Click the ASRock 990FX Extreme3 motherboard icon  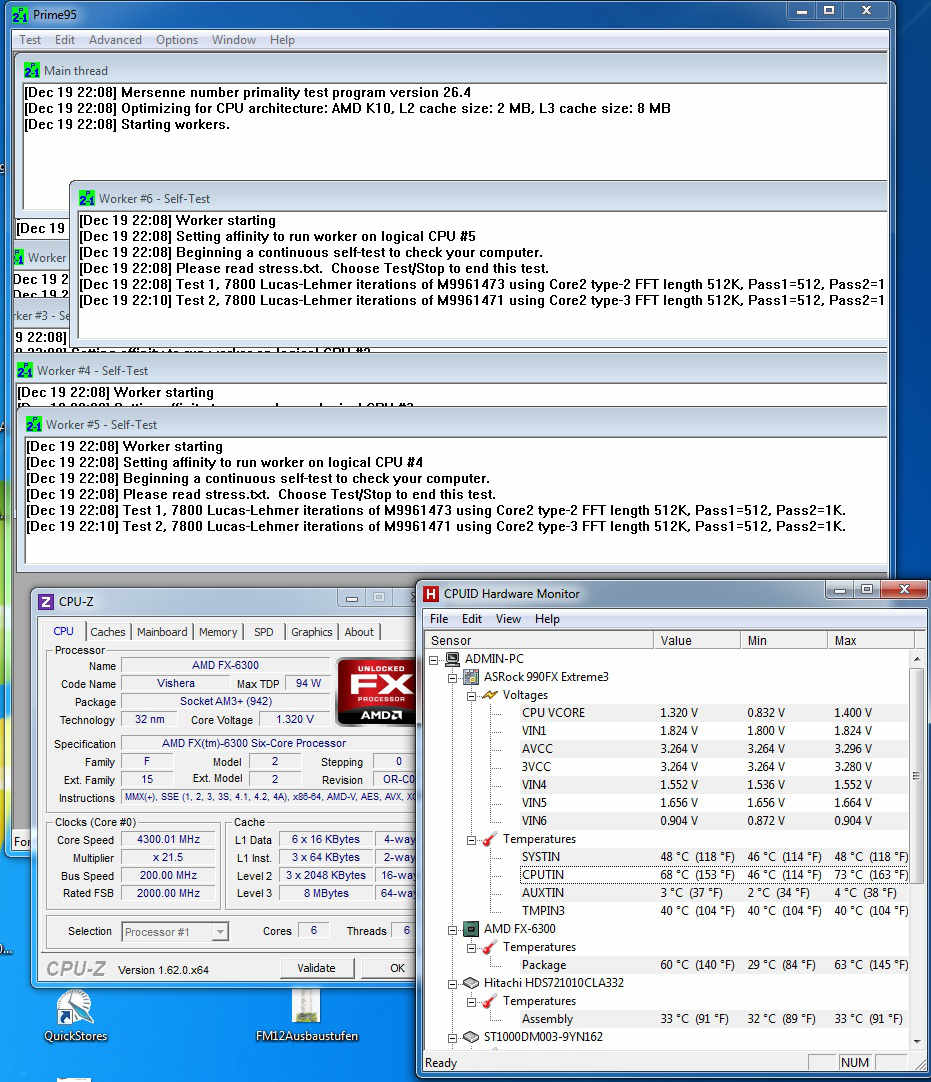471,677
